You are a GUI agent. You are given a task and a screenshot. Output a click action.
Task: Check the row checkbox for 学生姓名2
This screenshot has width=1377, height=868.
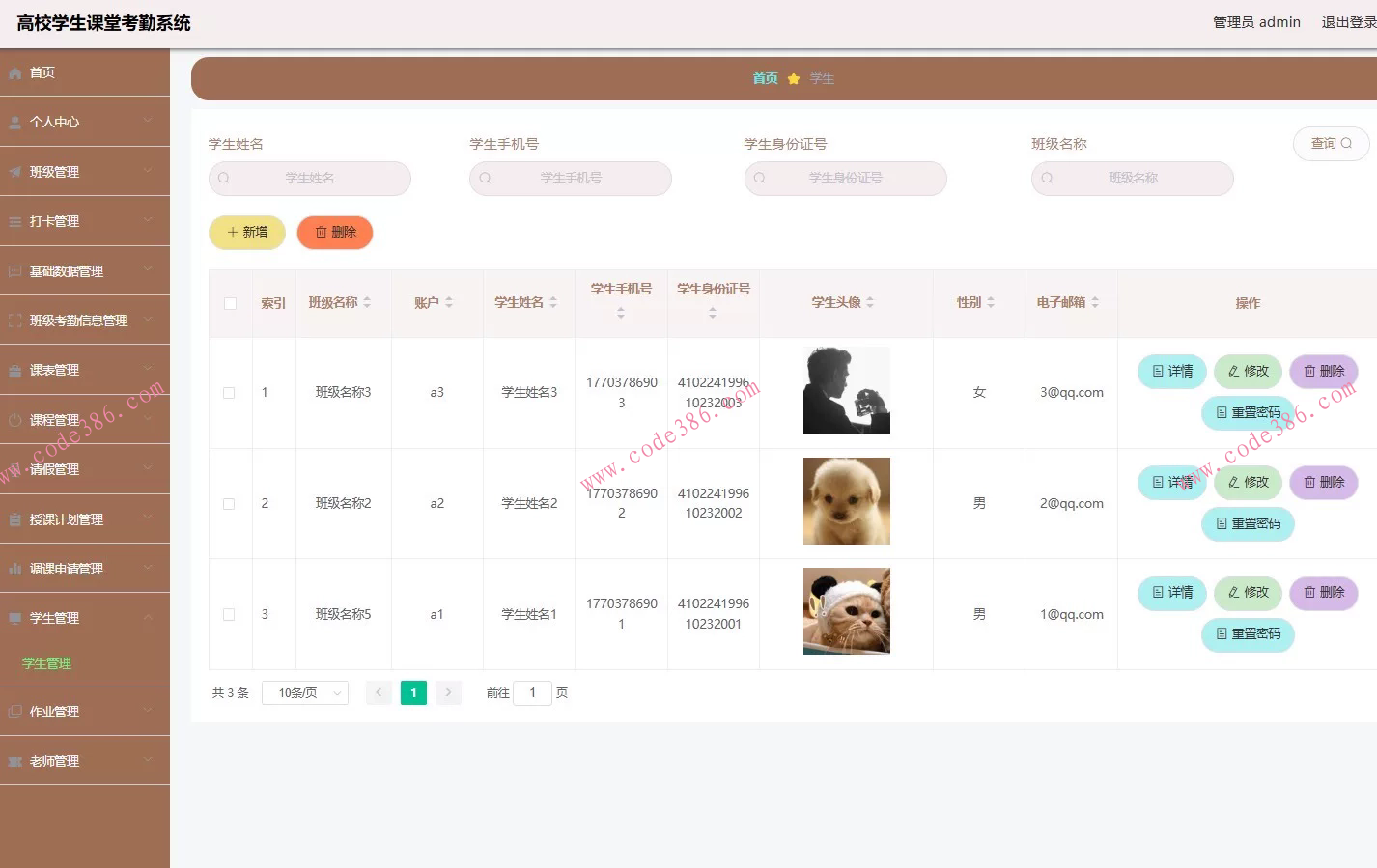pos(230,502)
